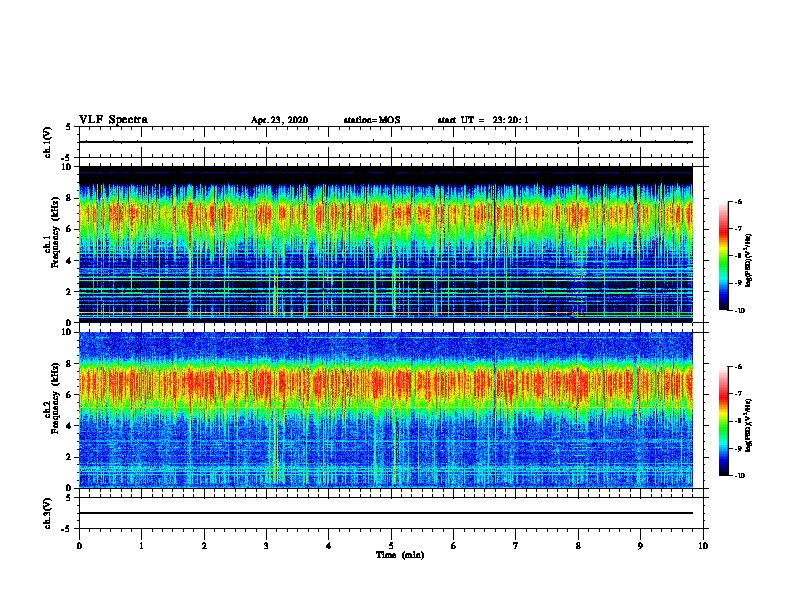
Task: Click the "ch.3(V)" waveform axis label
Action: pyautogui.click(x=47, y=513)
